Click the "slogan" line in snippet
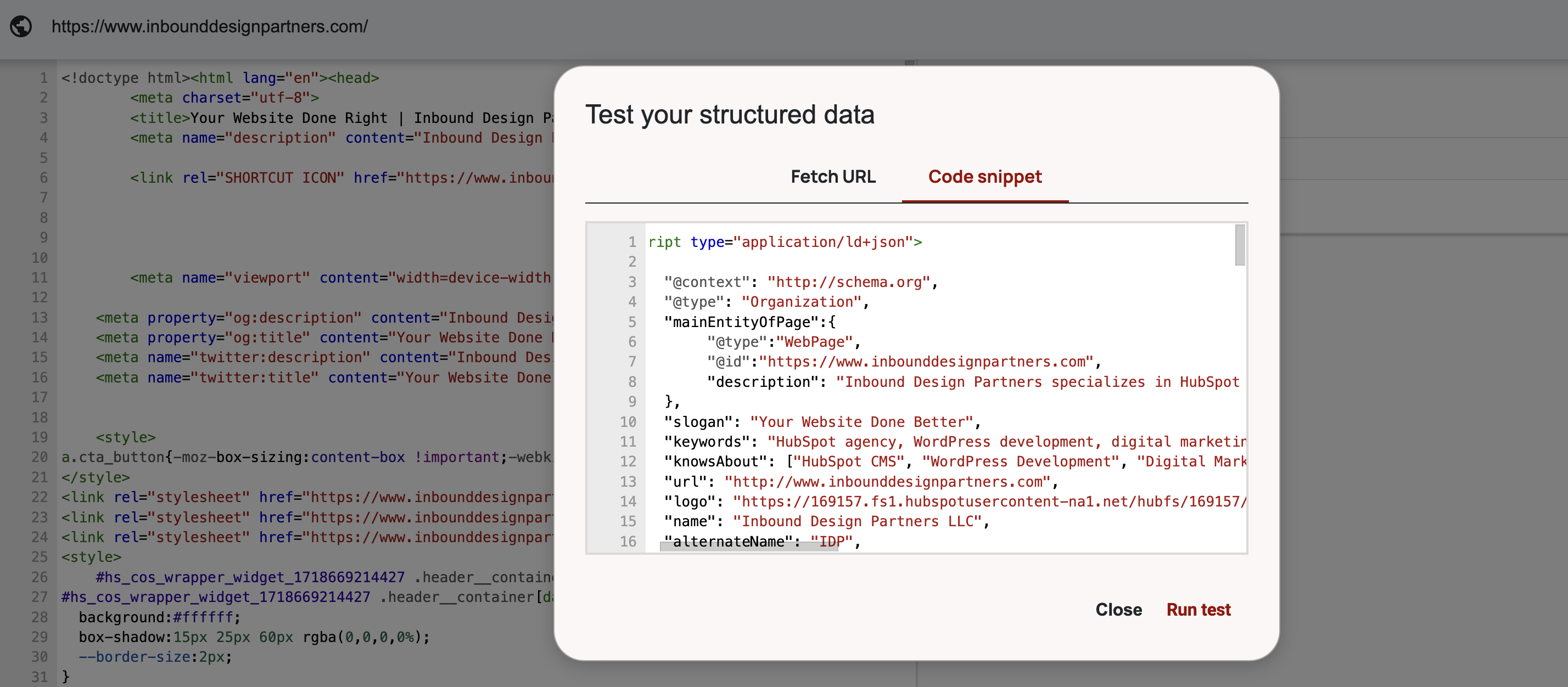The image size is (1568, 687). pos(822,421)
